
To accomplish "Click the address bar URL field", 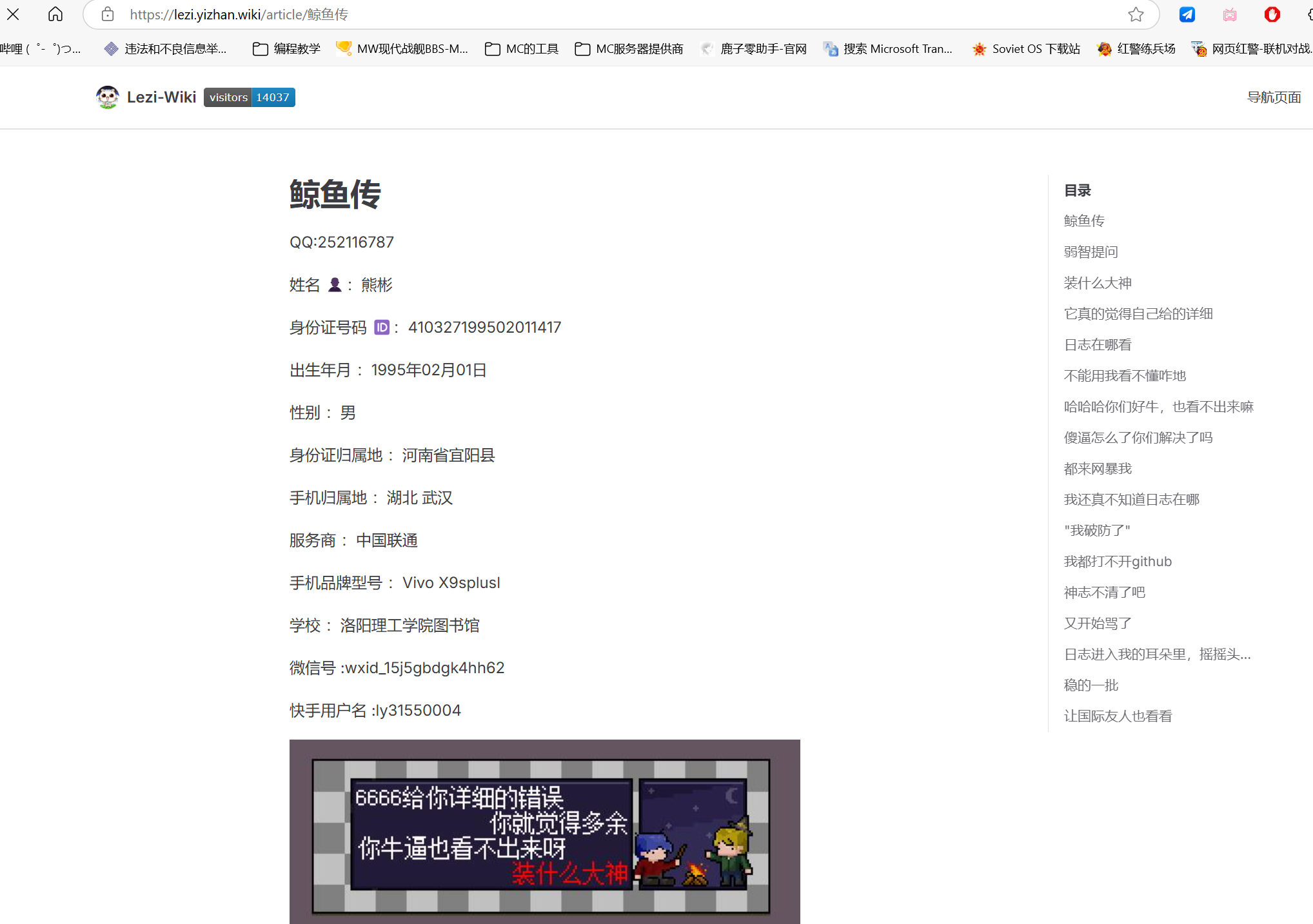I will tap(580, 14).
